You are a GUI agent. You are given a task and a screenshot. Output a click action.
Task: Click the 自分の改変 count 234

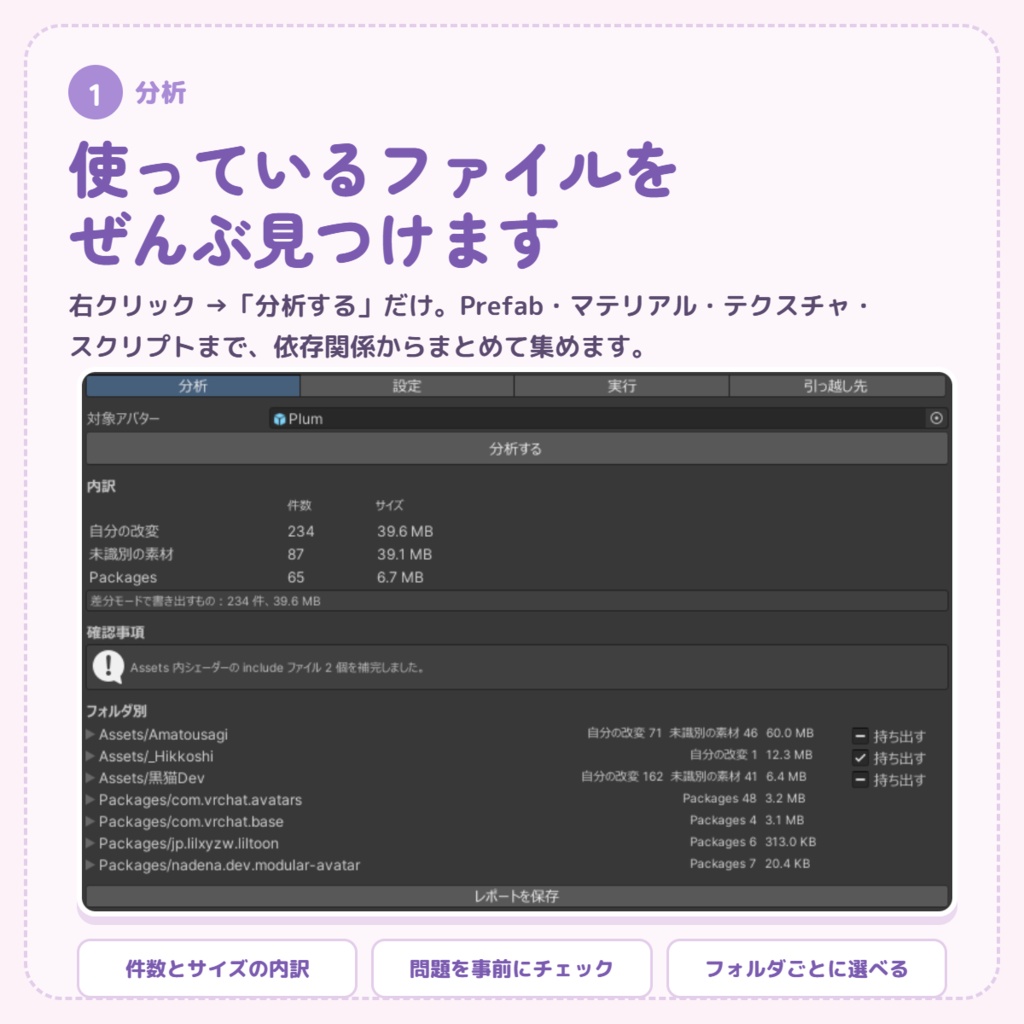point(301,532)
